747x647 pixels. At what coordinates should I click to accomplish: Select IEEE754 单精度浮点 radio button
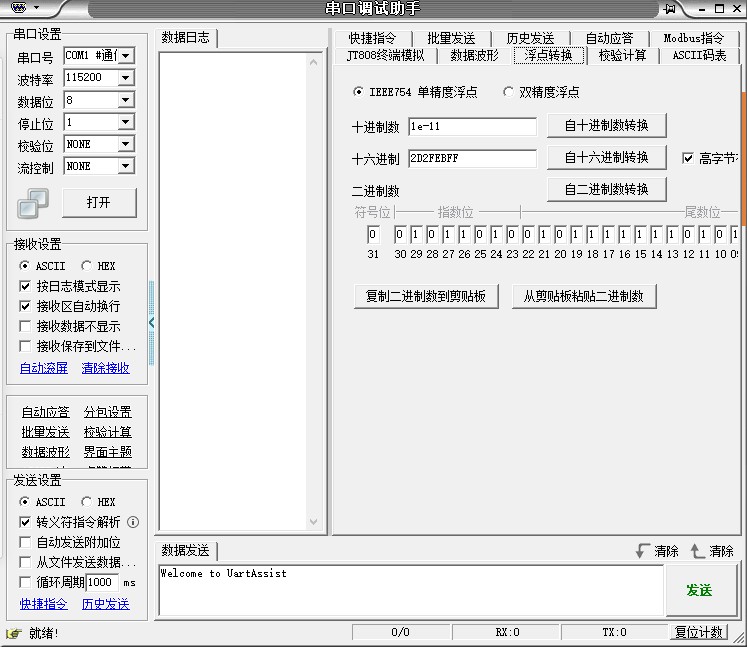358,91
